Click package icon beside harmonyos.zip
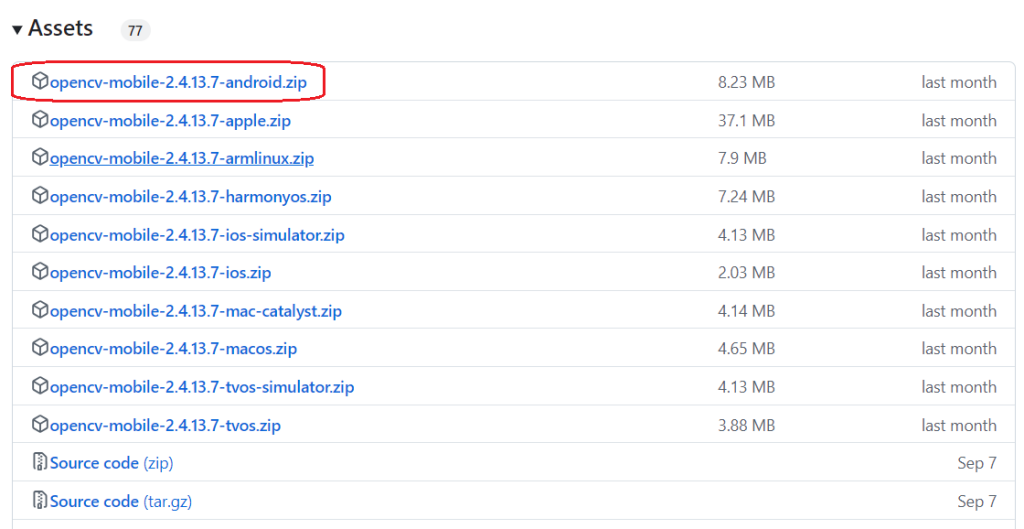Image resolution: width=1024 pixels, height=529 pixels. pos(40,196)
